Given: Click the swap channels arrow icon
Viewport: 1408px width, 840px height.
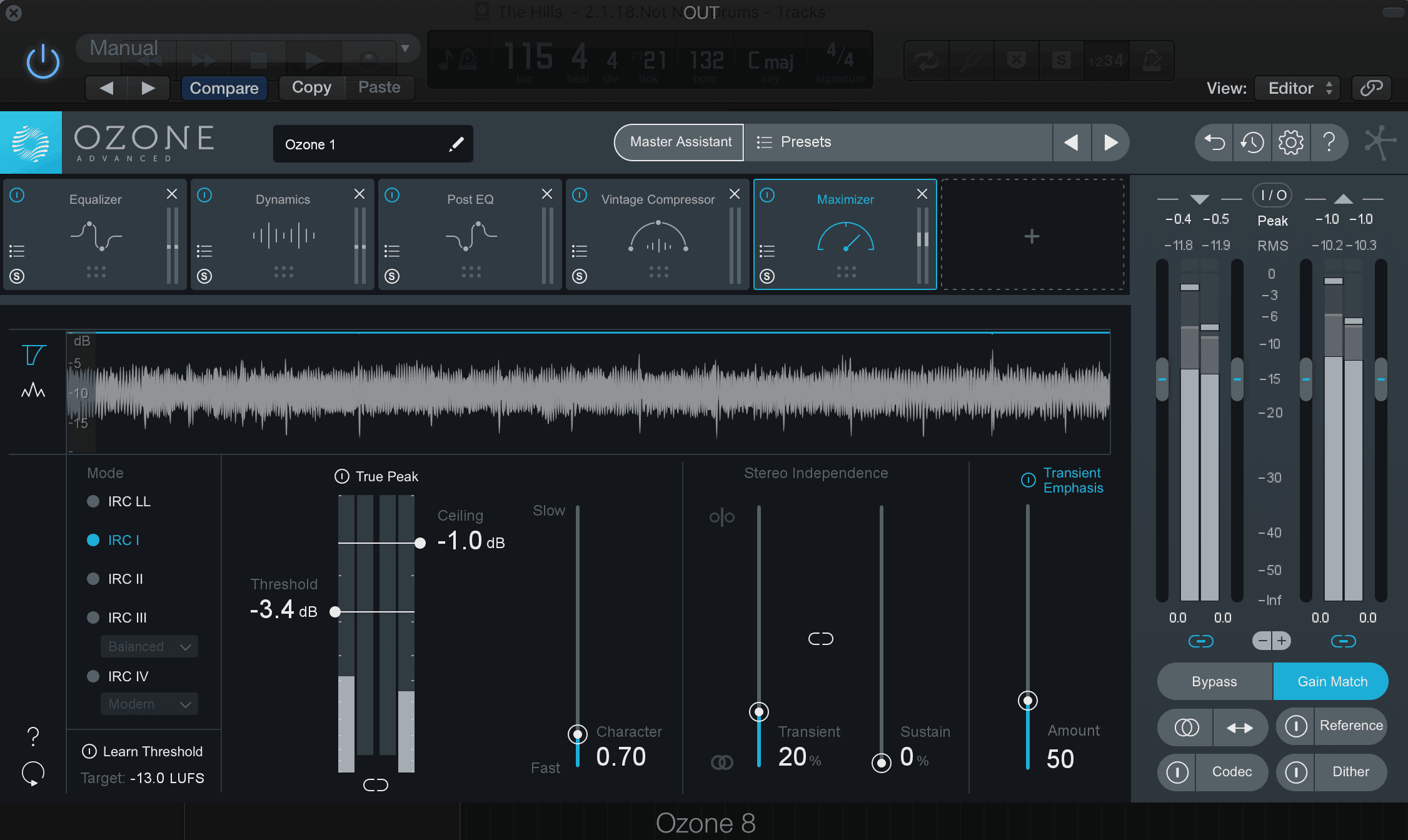Looking at the screenshot, I should 1240,727.
